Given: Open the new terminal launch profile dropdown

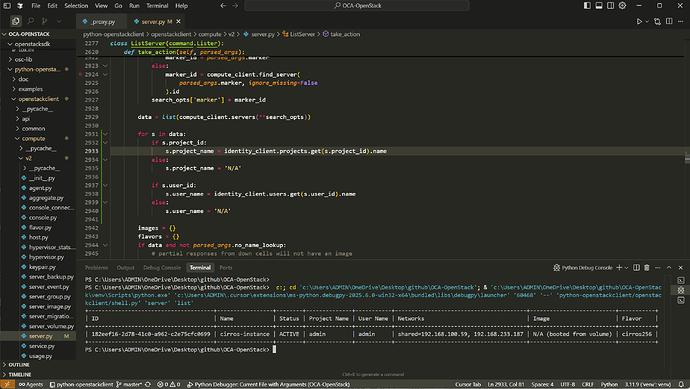Looking at the screenshot, I should [x=626, y=268].
